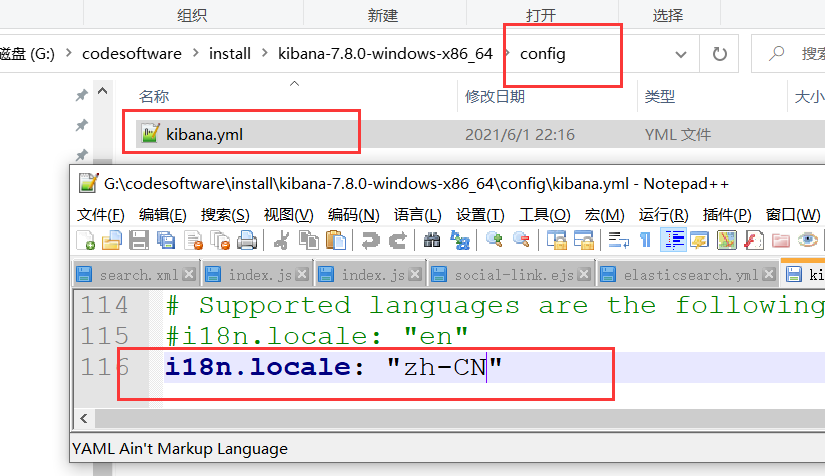Open the user defined language icon
This screenshot has width=825, height=476.
pos(699,240)
